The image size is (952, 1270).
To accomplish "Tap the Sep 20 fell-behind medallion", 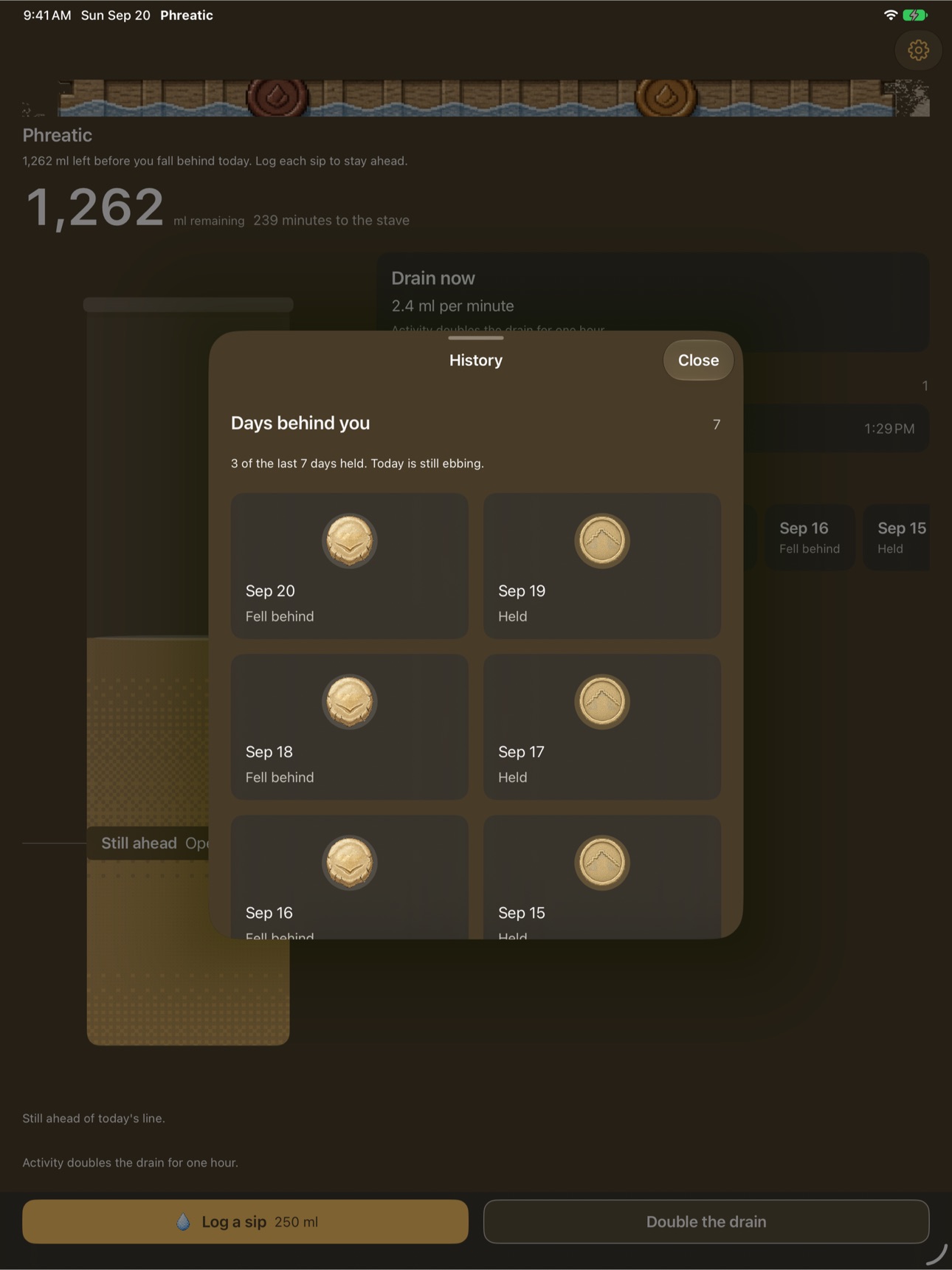I will [x=350, y=540].
